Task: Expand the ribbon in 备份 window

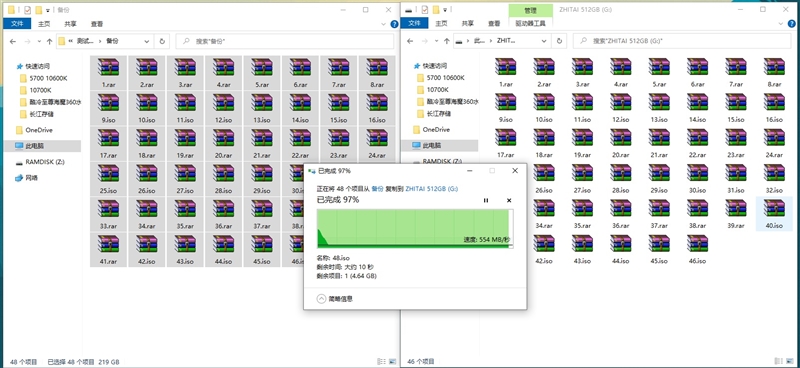Action: pos(384,24)
